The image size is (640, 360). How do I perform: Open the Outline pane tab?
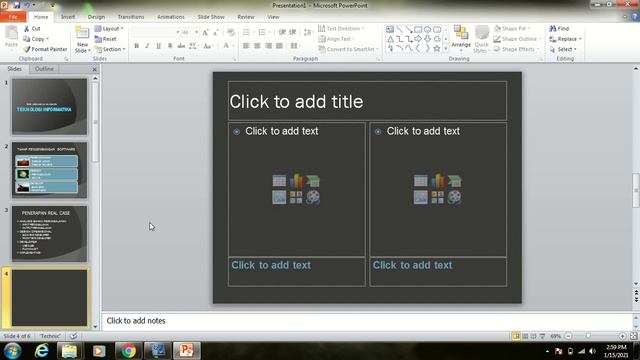click(44, 69)
